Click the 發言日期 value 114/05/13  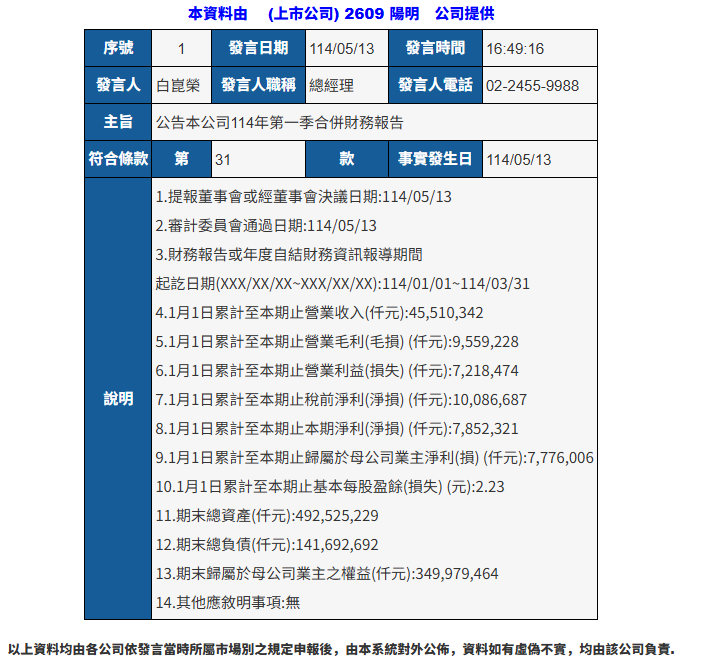342,49
